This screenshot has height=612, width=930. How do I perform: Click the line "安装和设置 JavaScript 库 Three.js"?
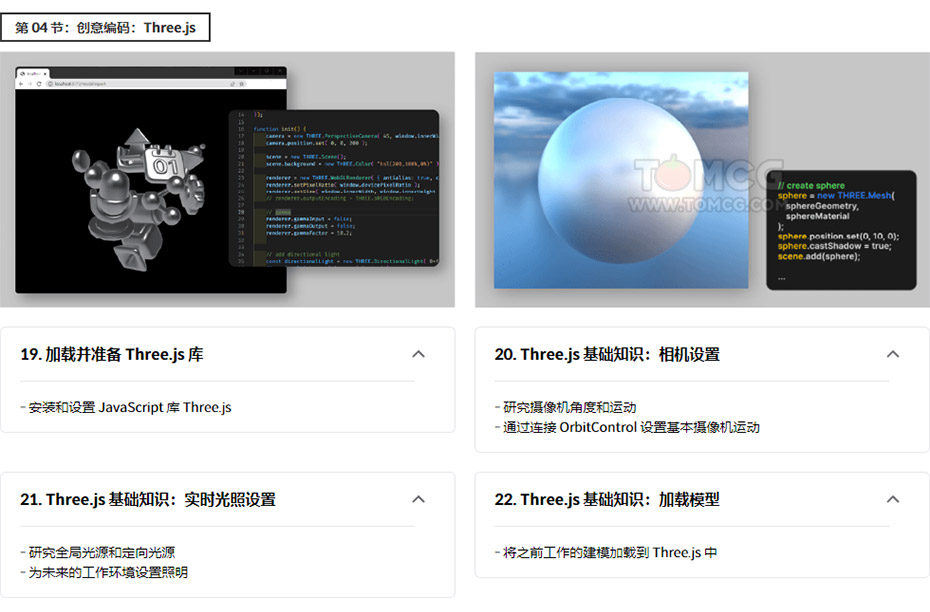pyautogui.click(x=130, y=407)
